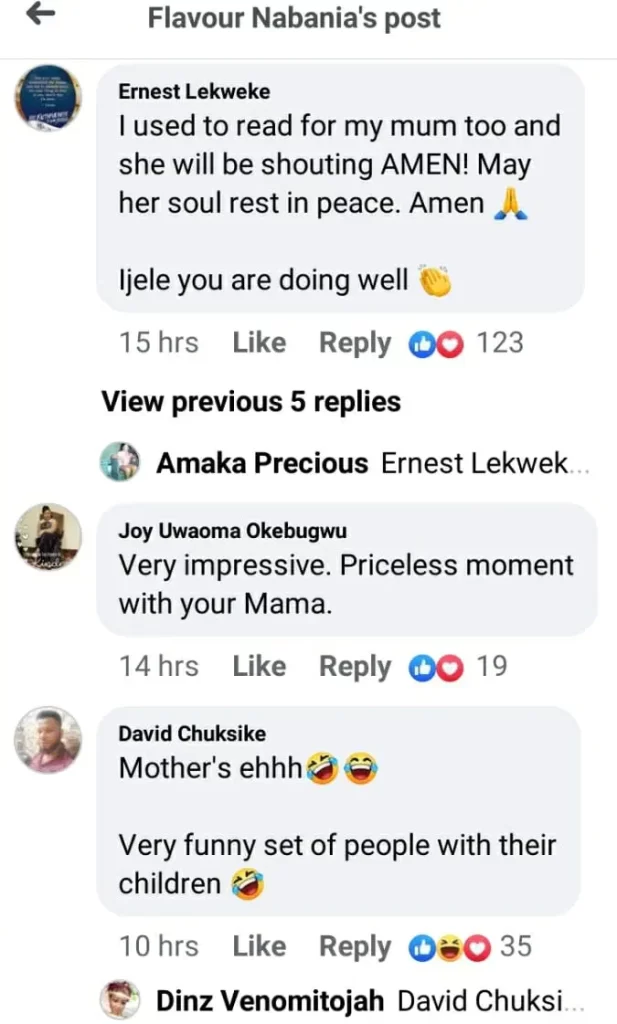Reply to Joy Uwaoma Okebugwu's comment
Screen dimensions: 617x1024
tap(354, 666)
